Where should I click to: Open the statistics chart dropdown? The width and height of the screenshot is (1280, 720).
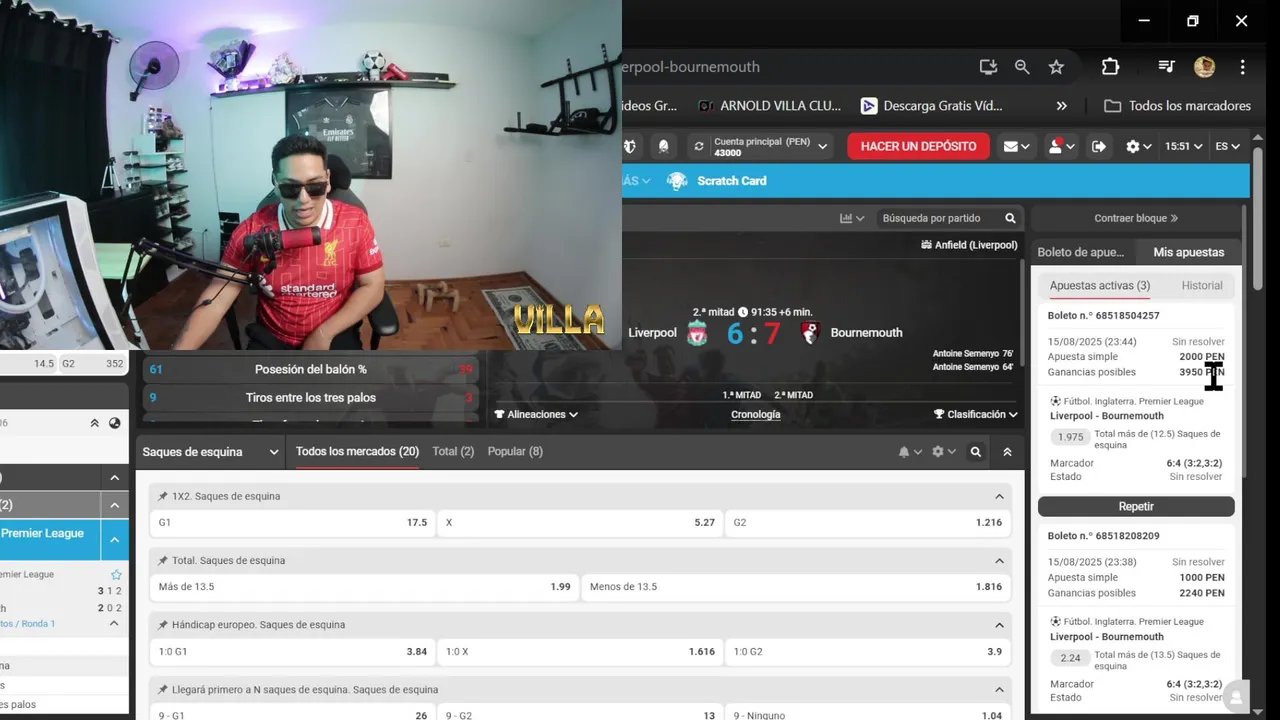click(852, 218)
